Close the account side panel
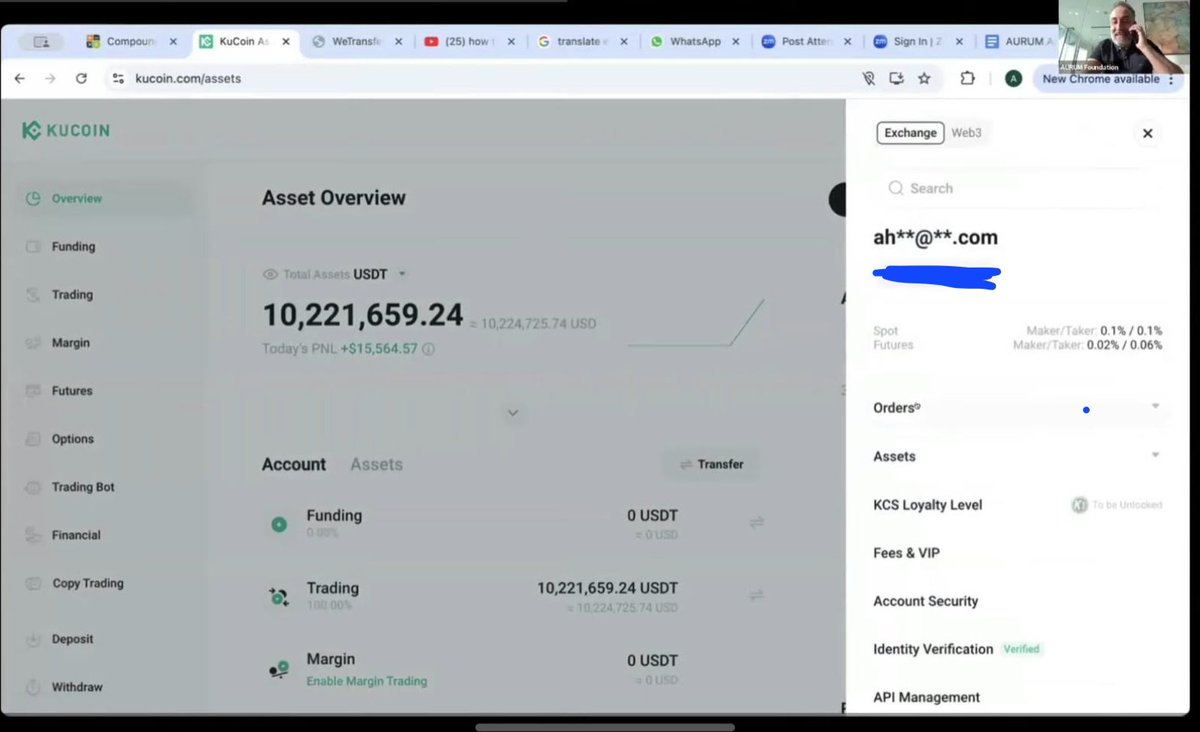This screenshot has height=732, width=1200. [x=1147, y=133]
